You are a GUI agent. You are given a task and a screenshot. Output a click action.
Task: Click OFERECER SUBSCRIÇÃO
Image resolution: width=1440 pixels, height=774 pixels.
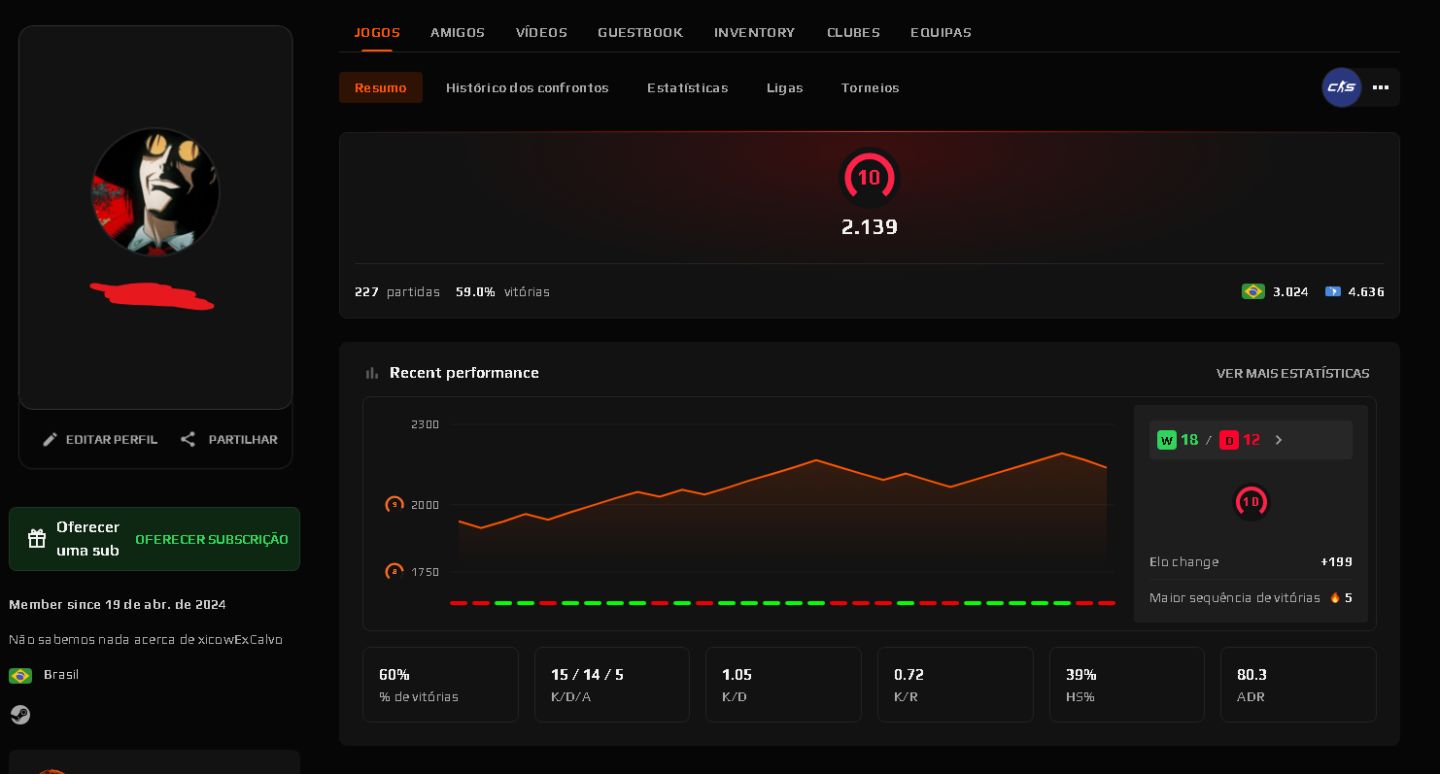[x=211, y=539]
